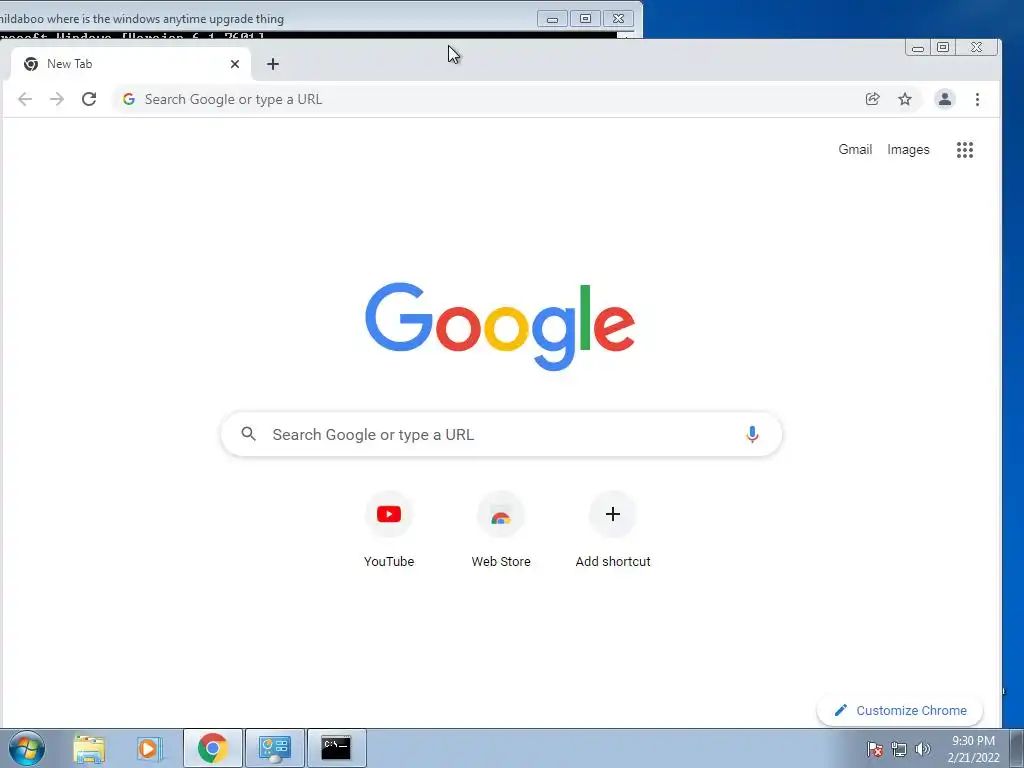1024x768 pixels.
Task: Open the Google apps grid
Action: click(965, 150)
